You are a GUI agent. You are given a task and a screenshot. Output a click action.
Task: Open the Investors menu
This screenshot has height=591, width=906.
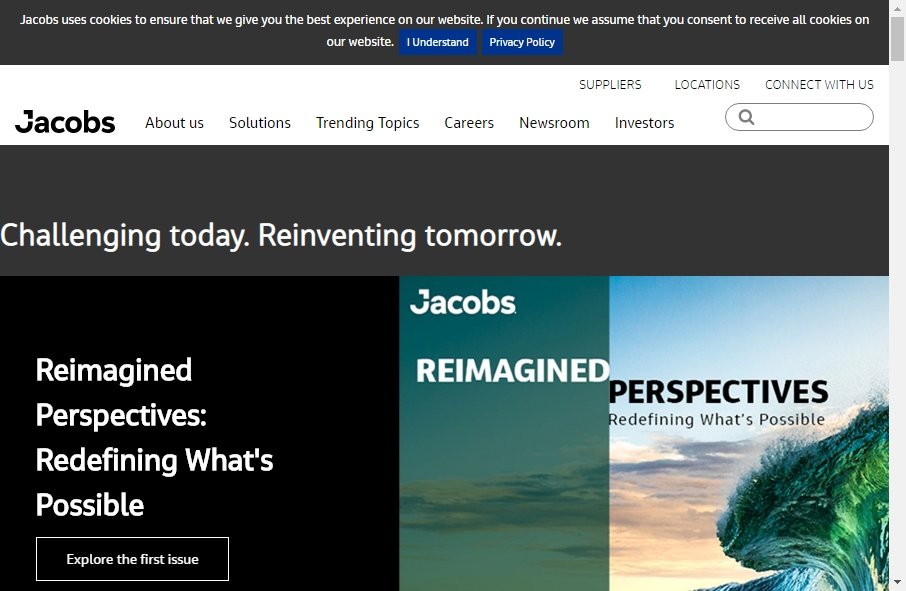click(644, 123)
